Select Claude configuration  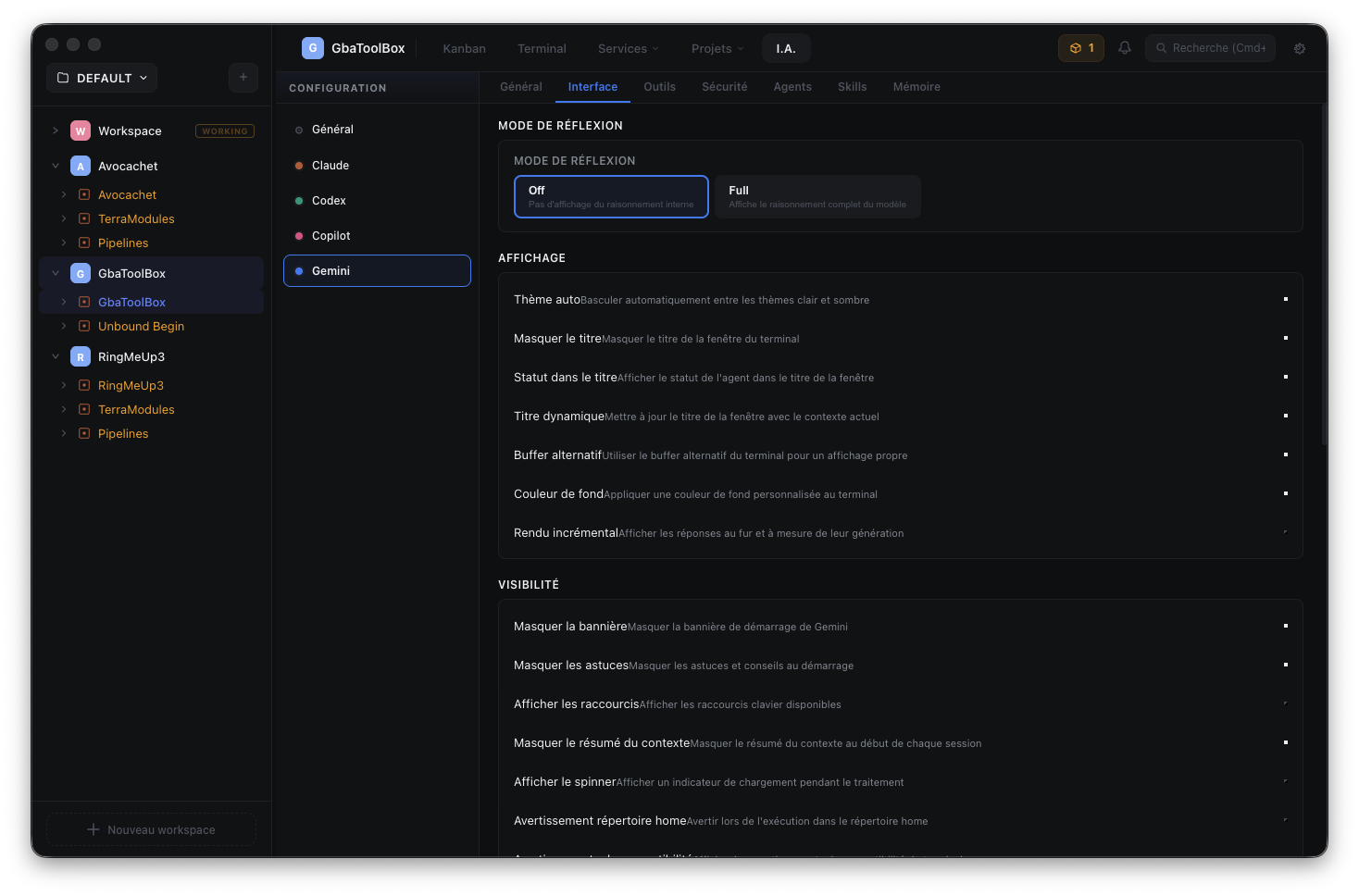pyautogui.click(x=377, y=166)
